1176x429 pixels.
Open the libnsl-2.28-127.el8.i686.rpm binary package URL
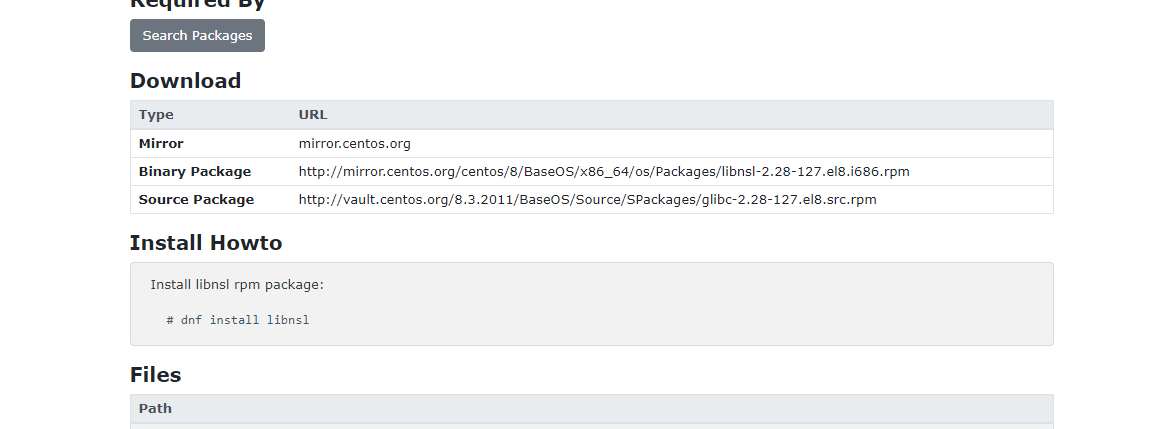(604, 172)
